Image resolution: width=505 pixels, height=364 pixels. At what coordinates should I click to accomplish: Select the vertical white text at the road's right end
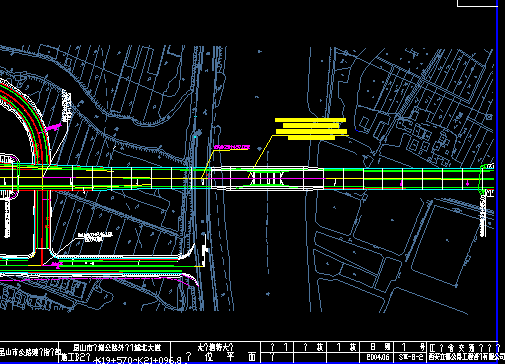[x=483, y=215]
